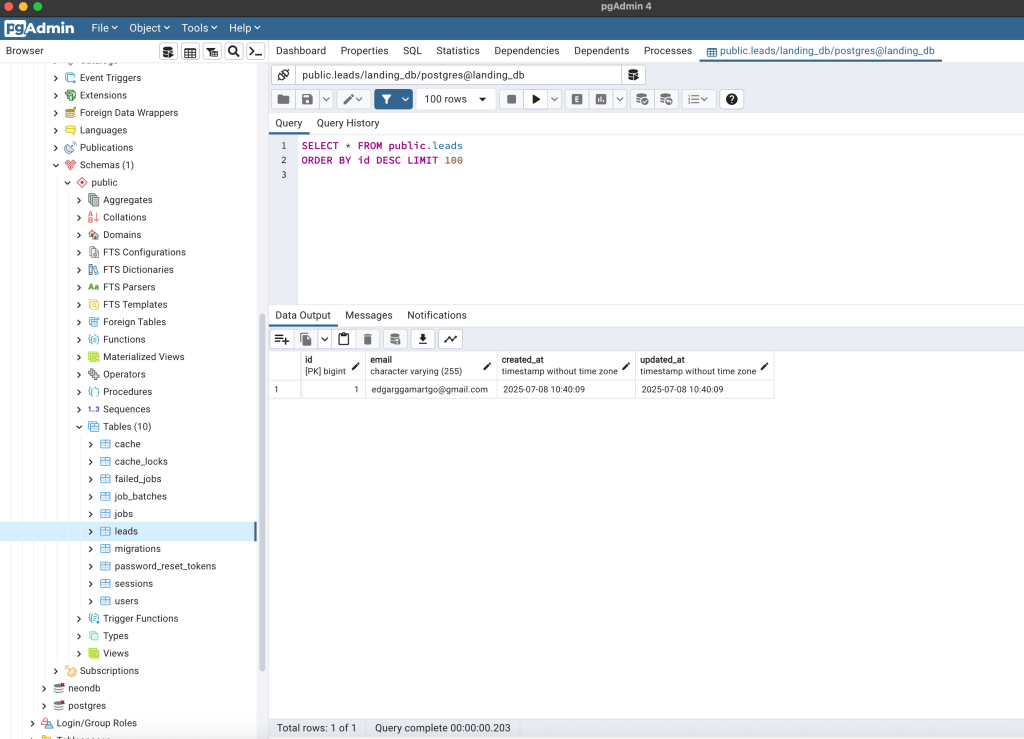This screenshot has width=1024, height=739.
Task: Open the Tools menu
Action: coord(200,28)
